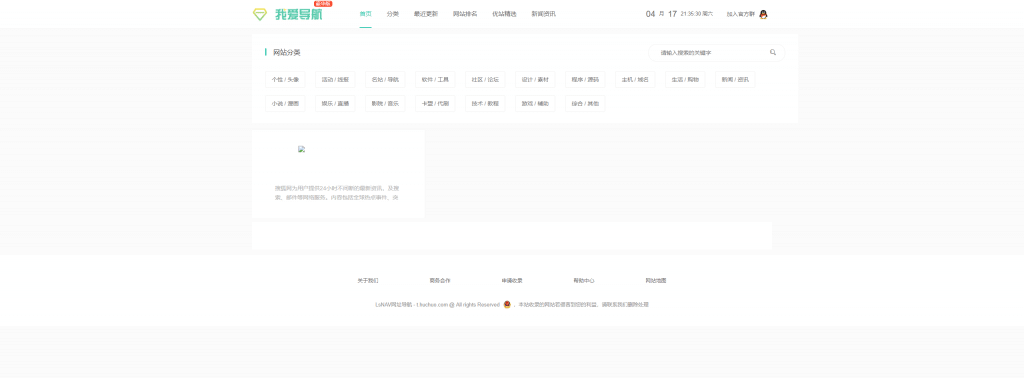This screenshot has width=1024, height=378.
Task: Open the 帮助中心 footer link
Action: point(584,281)
